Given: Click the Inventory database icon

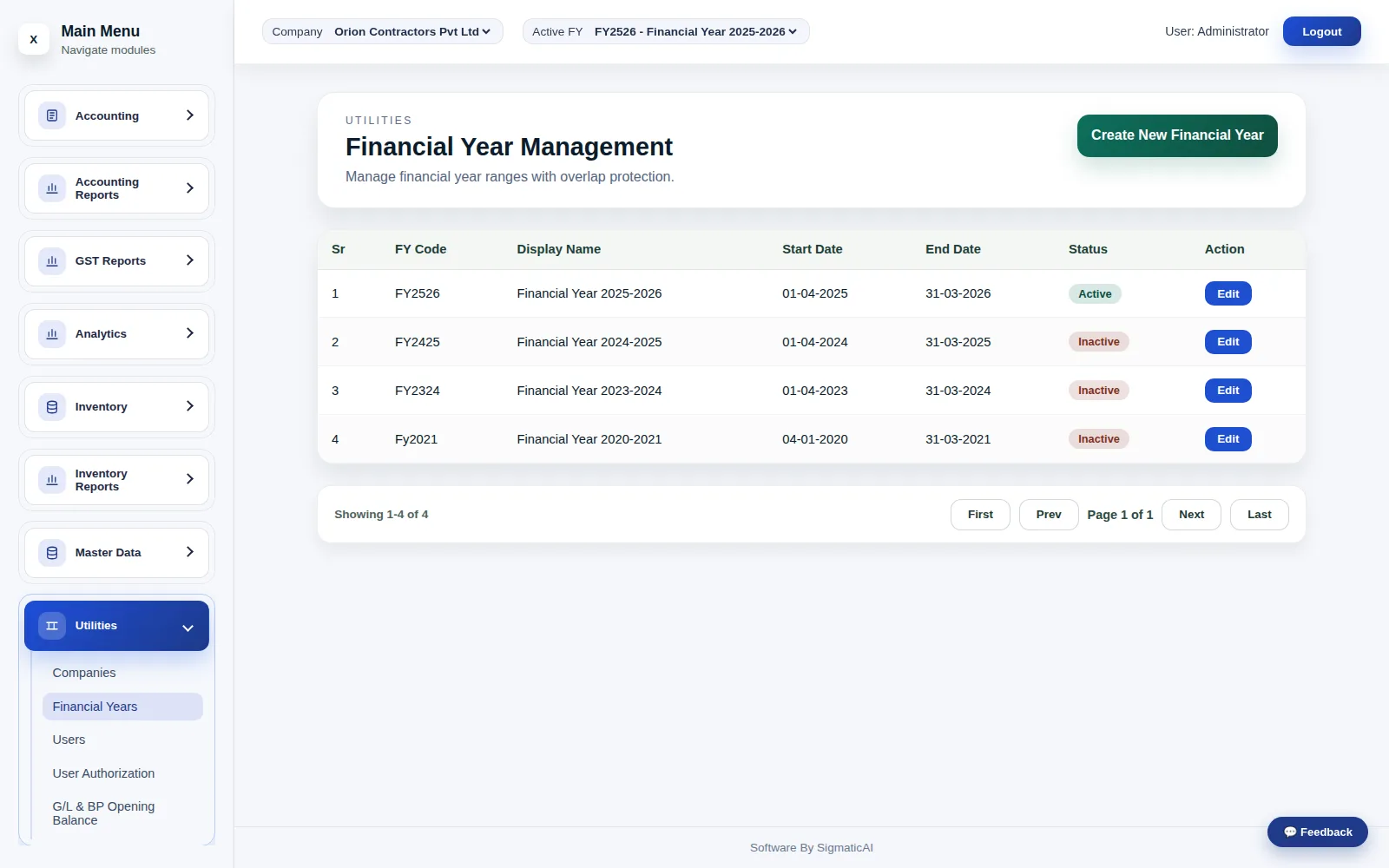Looking at the screenshot, I should pos(52,407).
